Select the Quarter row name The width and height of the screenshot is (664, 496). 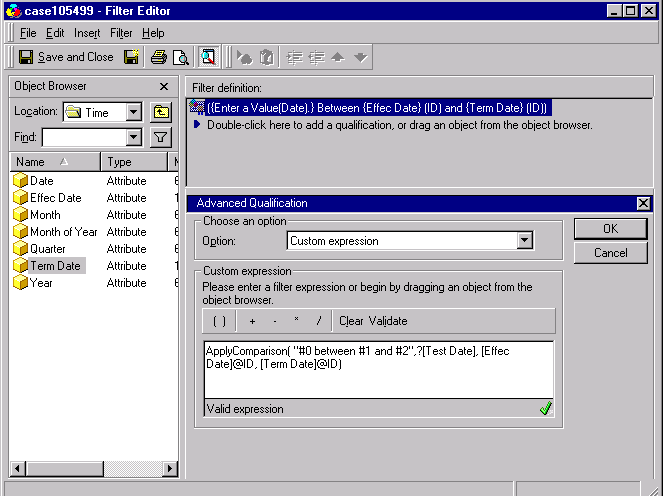coord(47,249)
